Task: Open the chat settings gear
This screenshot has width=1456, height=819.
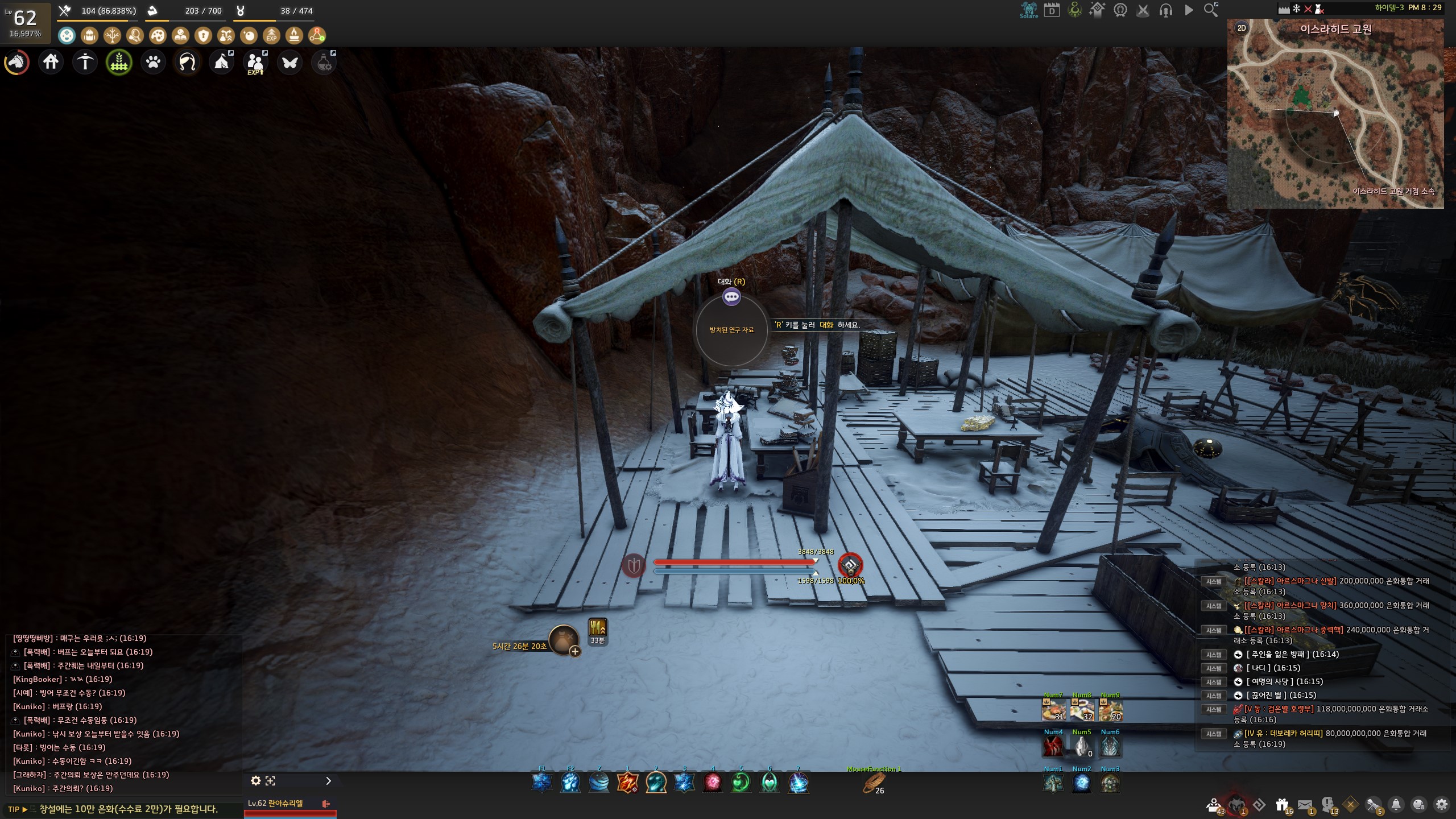Action: point(256,781)
